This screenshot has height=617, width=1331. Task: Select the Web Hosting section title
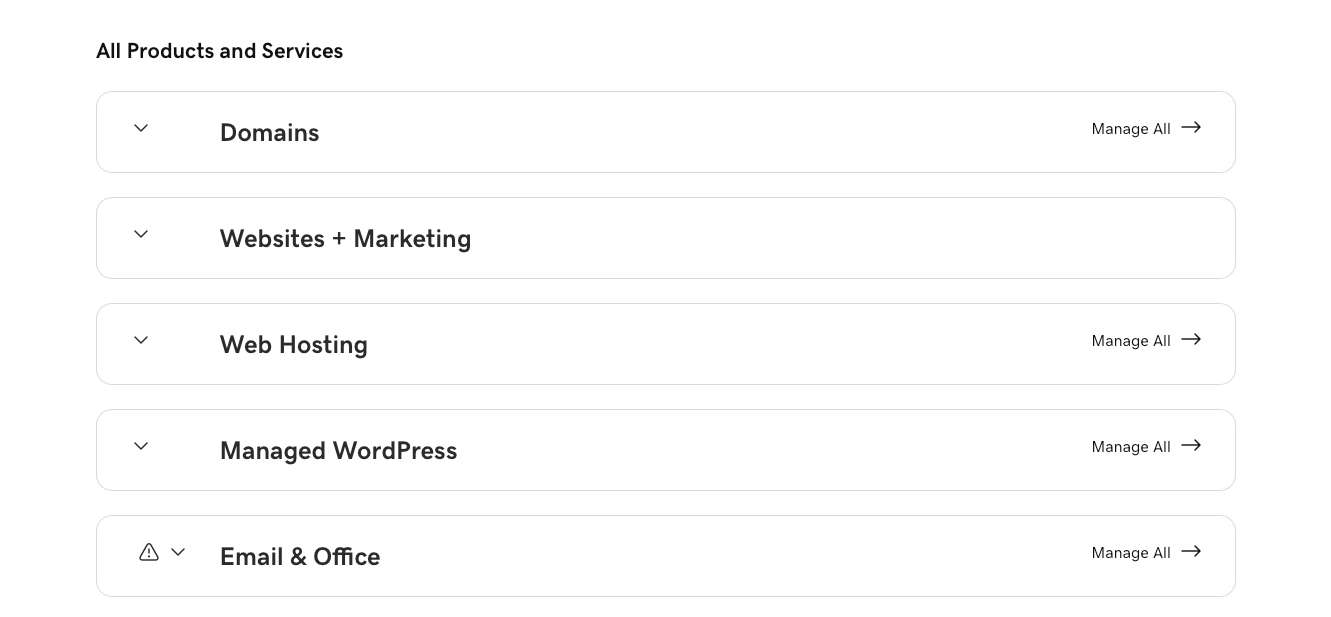(294, 345)
